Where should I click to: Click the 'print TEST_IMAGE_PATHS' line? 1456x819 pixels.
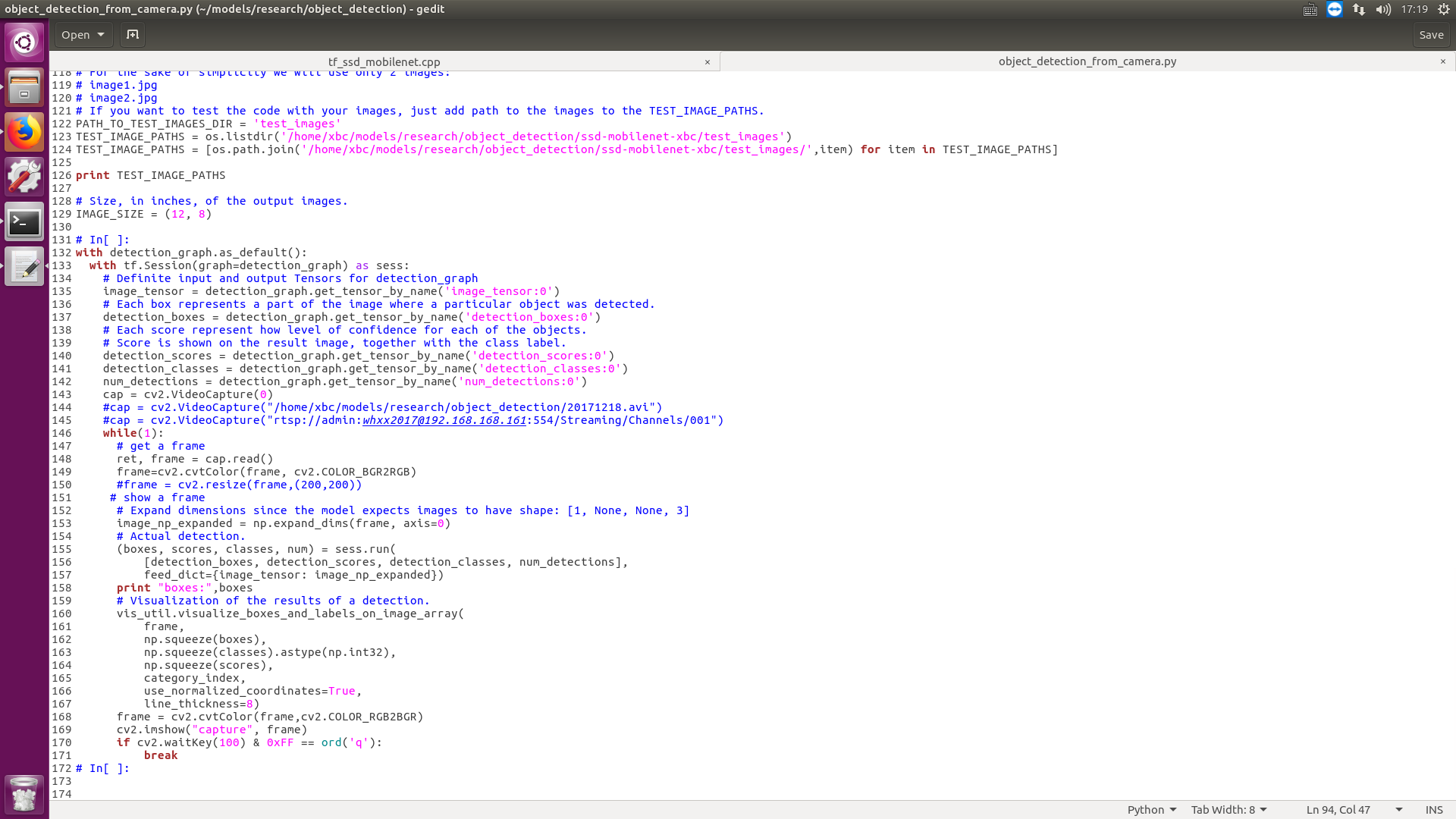click(x=151, y=175)
